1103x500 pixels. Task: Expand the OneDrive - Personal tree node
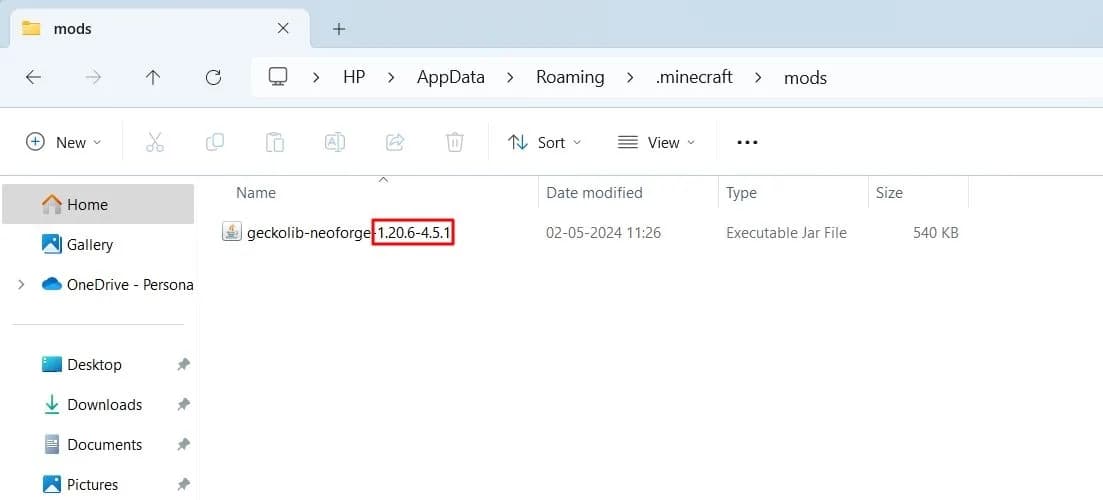click(x=21, y=284)
